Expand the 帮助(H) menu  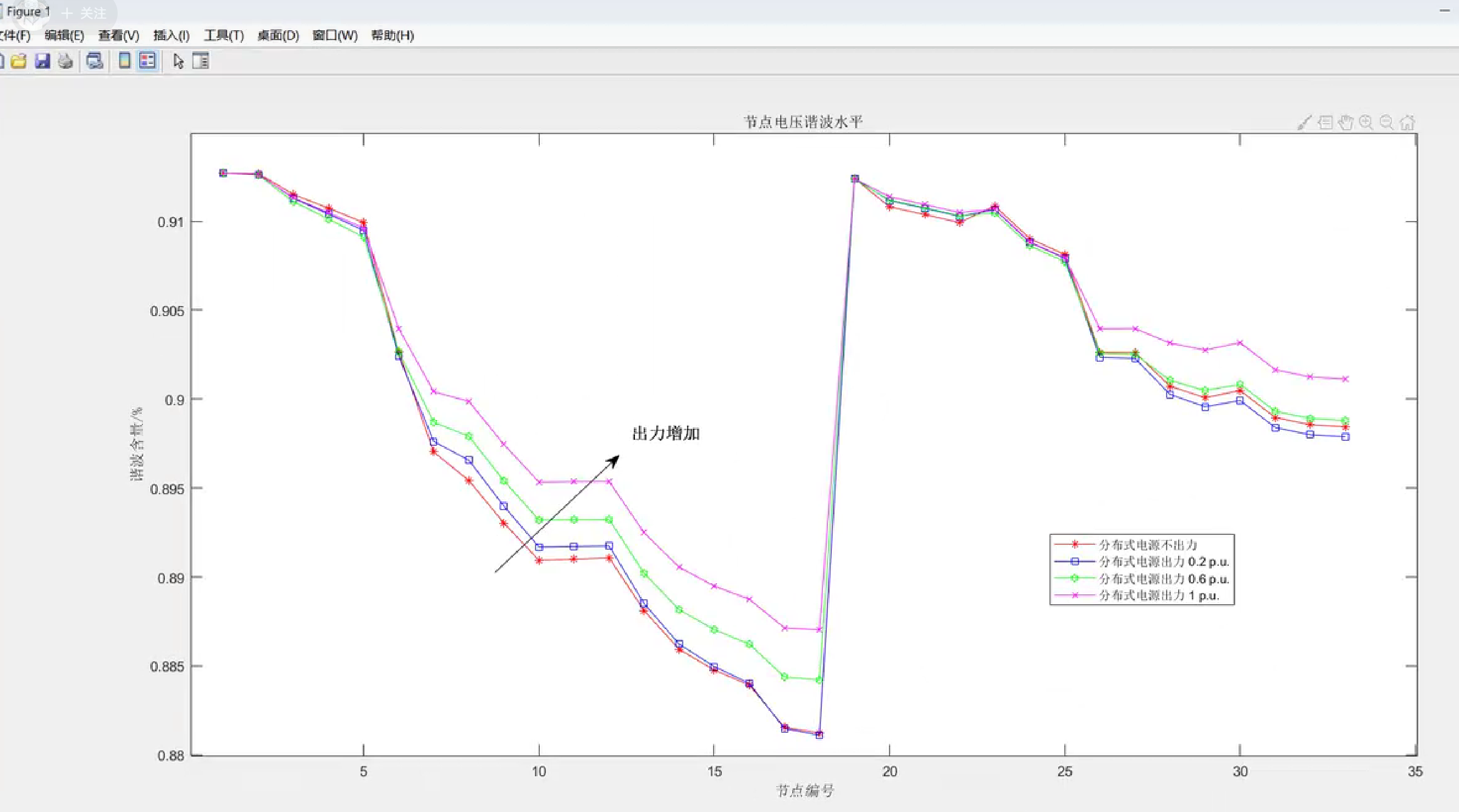tap(393, 36)
